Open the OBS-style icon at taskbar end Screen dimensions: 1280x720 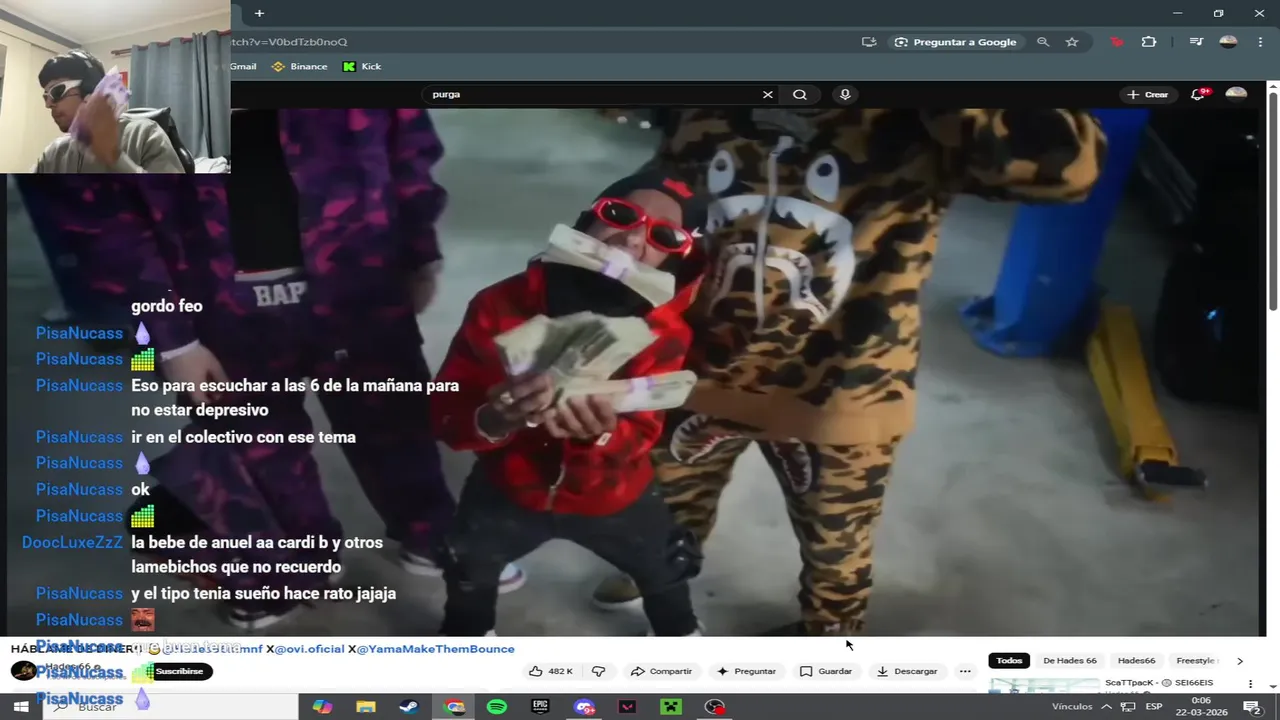click(714, 707)
